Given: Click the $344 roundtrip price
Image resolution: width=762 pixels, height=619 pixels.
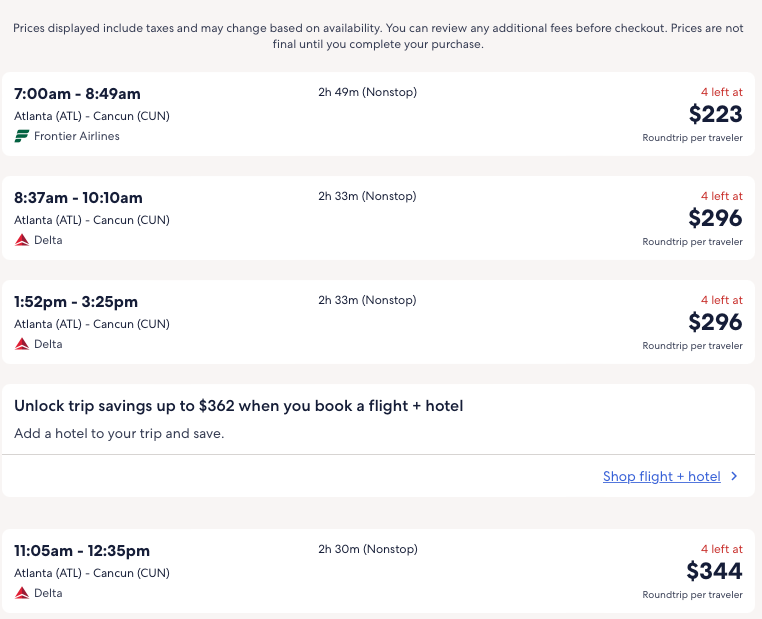Looking at the screenshot, I should (x=714, y=571).
